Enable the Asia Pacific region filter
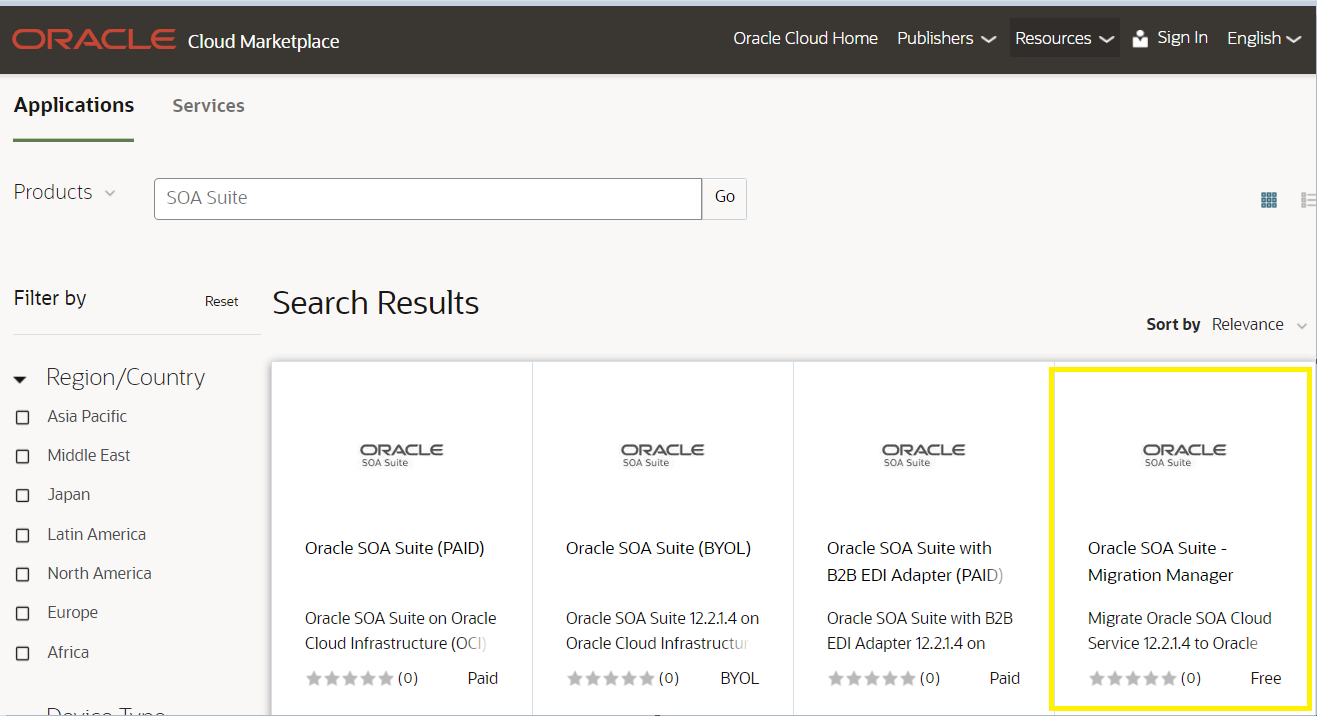The height and width of the screenshot is (716, 1317). [23, 417]
